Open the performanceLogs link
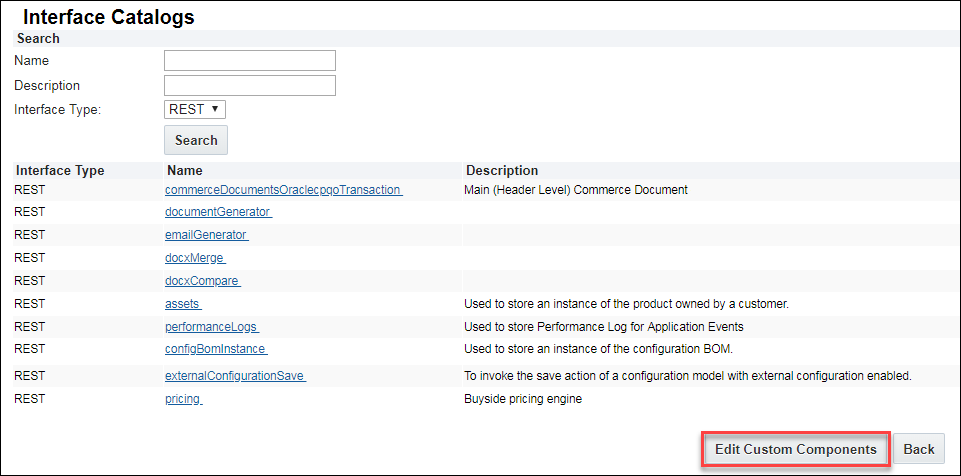This screenshot has width=961, height=476. click(x=212, y=326)
